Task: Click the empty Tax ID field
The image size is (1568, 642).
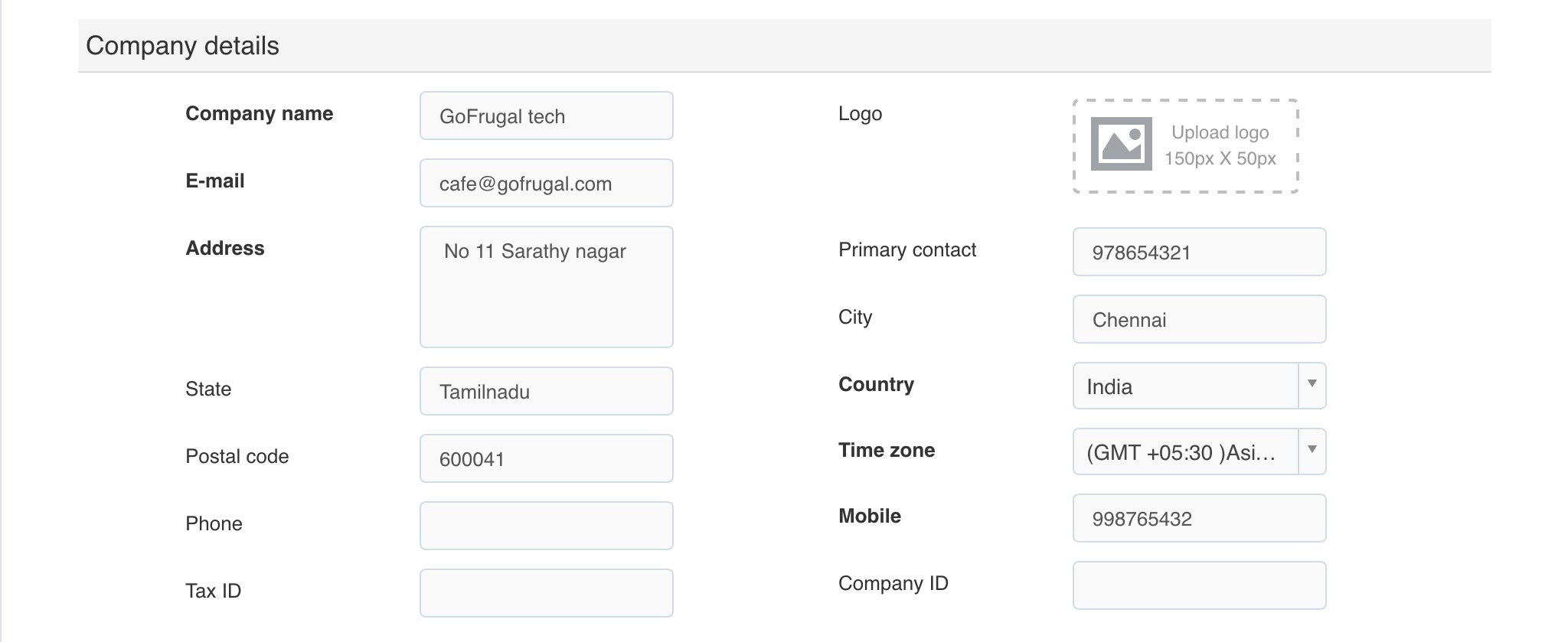Action: (546, 593)
